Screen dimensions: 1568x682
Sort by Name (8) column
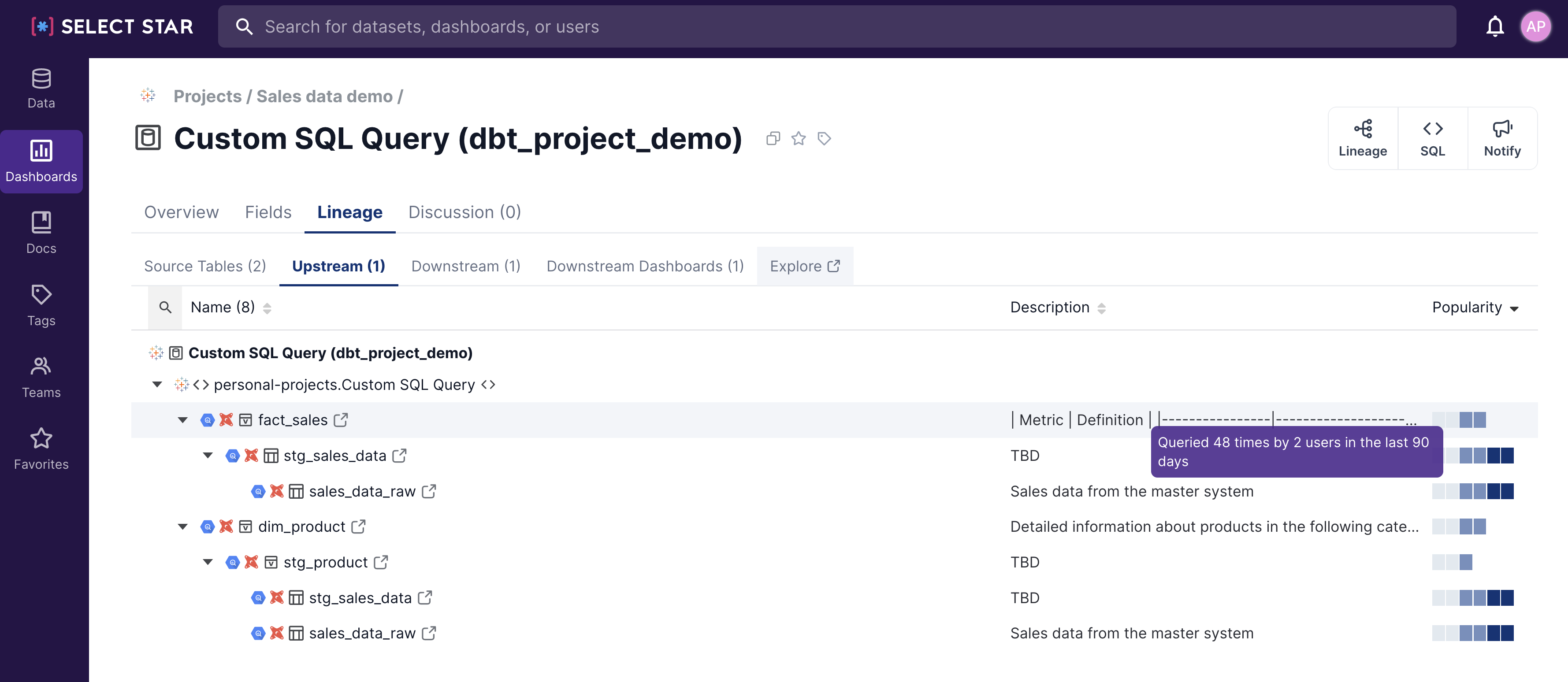click(x=230, y=307)
